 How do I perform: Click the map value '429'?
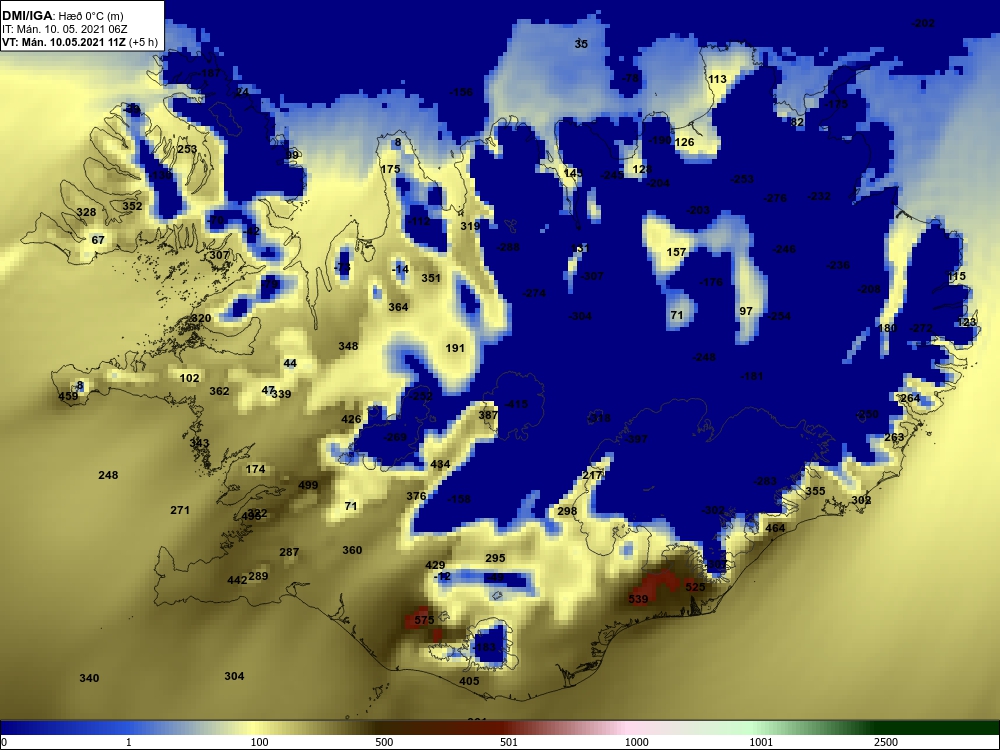tap(435, 565)
